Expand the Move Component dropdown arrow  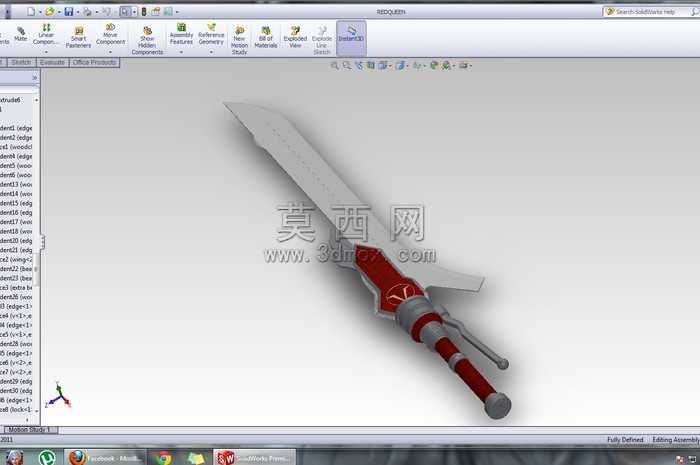point(110,52)
